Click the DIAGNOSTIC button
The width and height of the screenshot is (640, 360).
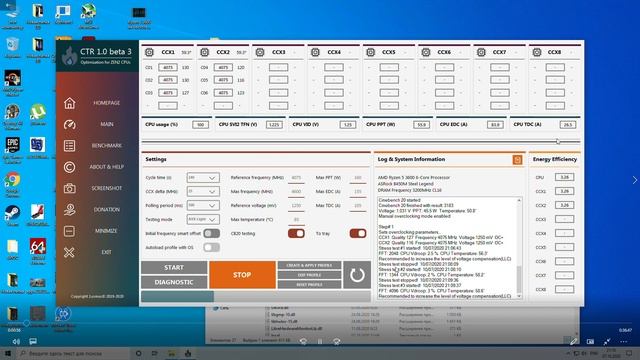[174, 282]
